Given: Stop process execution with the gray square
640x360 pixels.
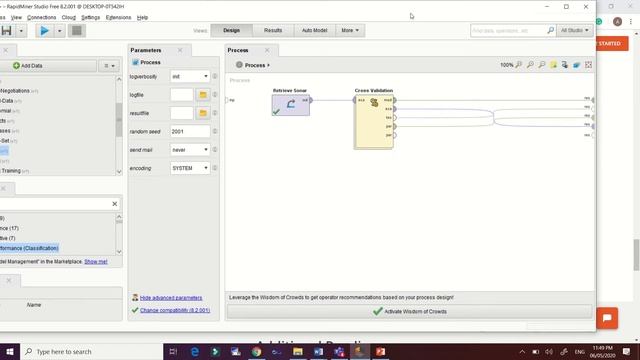Looking at the screenshot, I should [x=76, y=31].
